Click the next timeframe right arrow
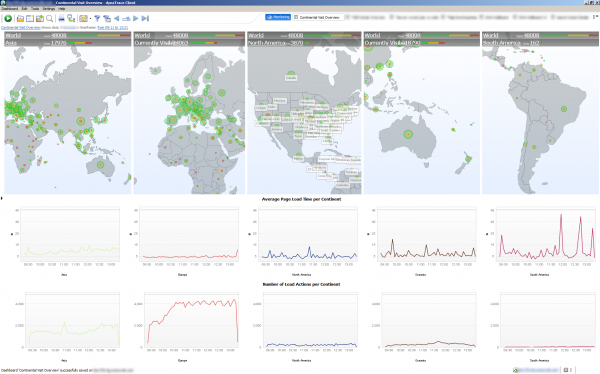Image resolution: width=600 pixels, height=374 pixels. click(135, 18)
